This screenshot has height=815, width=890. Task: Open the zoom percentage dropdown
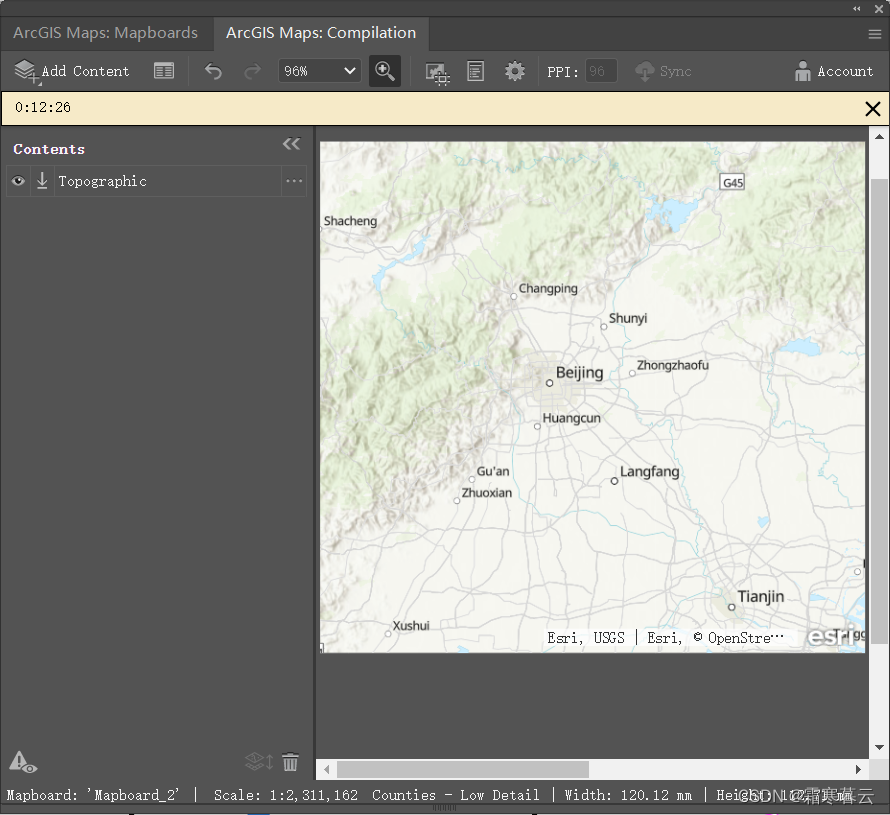click(320, 71)
